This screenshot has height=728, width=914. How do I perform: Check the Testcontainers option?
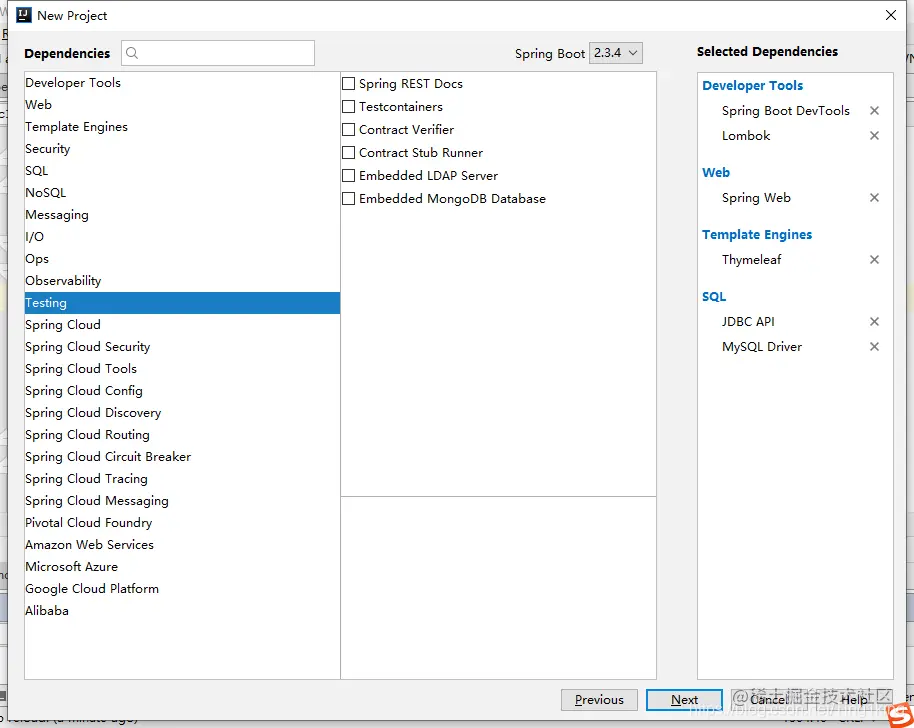pyautogui.click(x=349, y=107)
